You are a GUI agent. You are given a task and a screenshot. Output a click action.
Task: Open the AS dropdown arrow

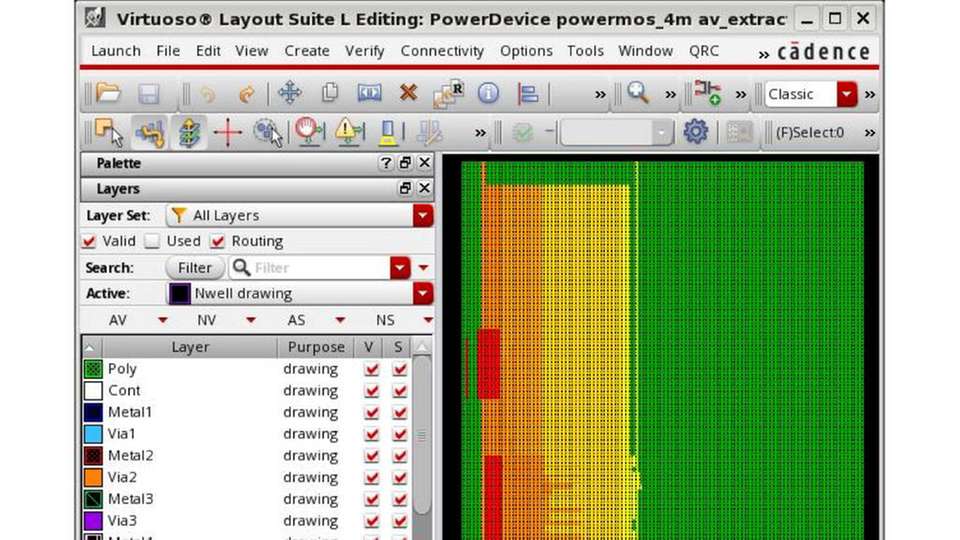click(x=340, y=320)
